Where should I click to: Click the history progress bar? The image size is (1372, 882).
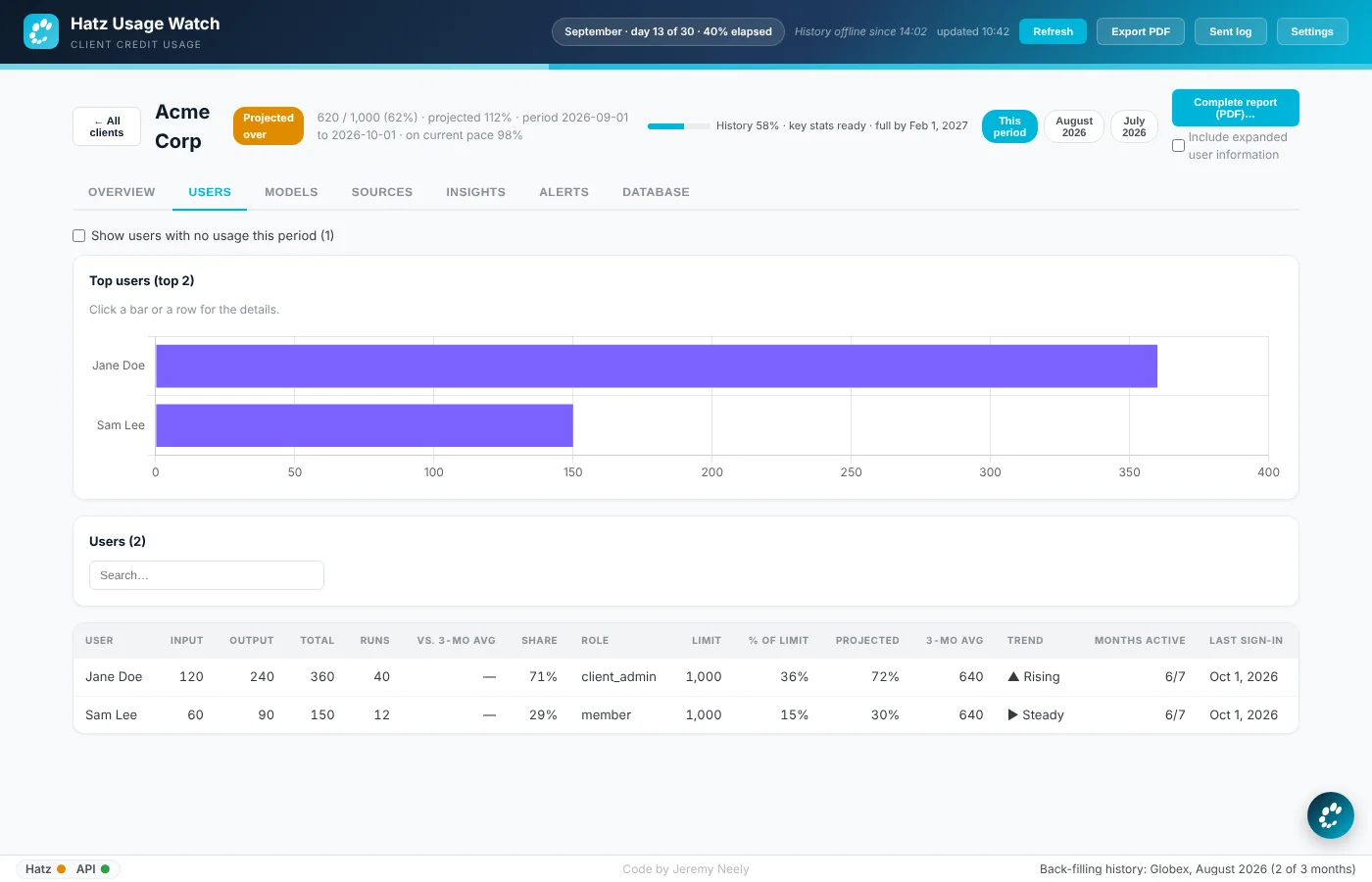pyautogui.click(x=679, y=126)
